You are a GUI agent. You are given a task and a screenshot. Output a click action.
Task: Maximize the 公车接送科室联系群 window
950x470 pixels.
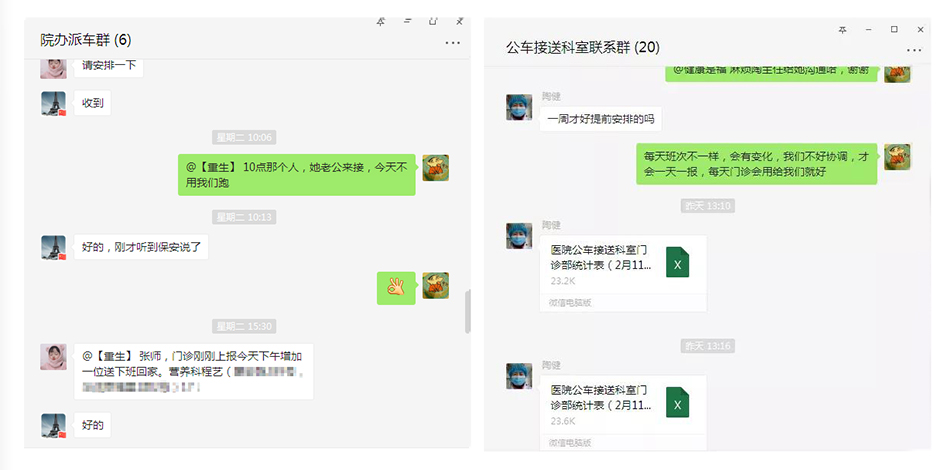pos(894,30)
